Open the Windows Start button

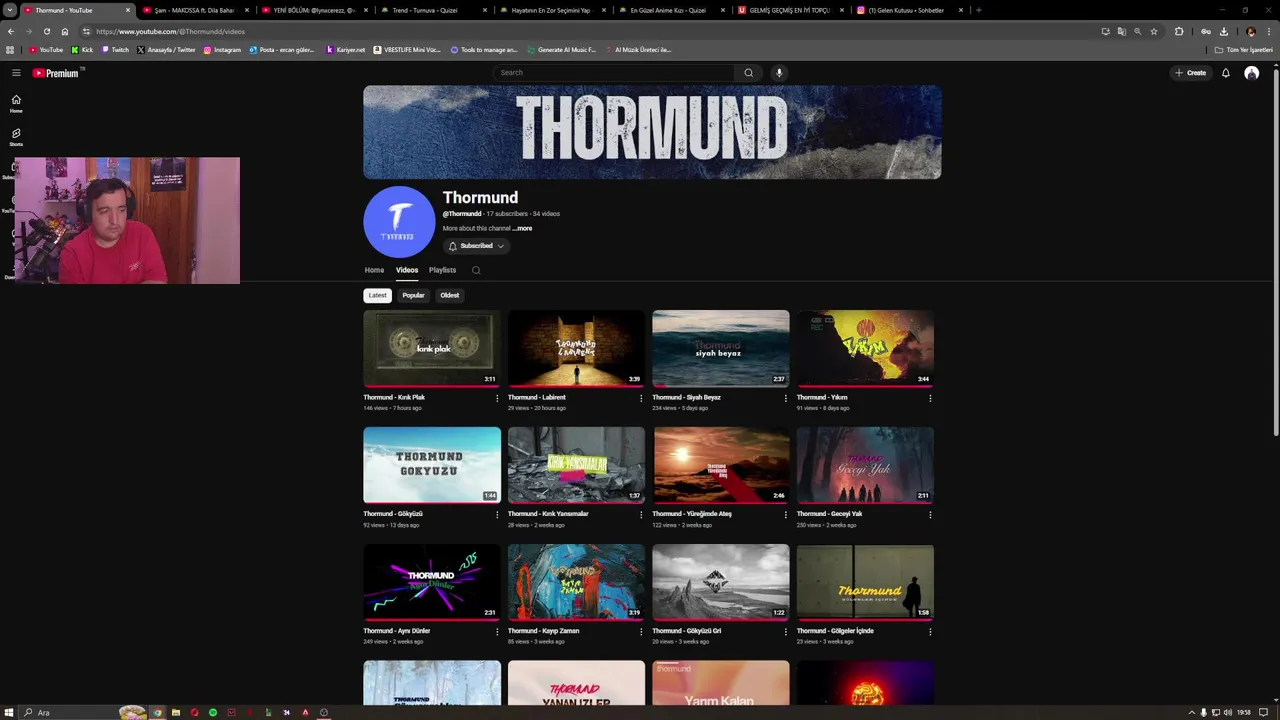[x=9, y=712]
